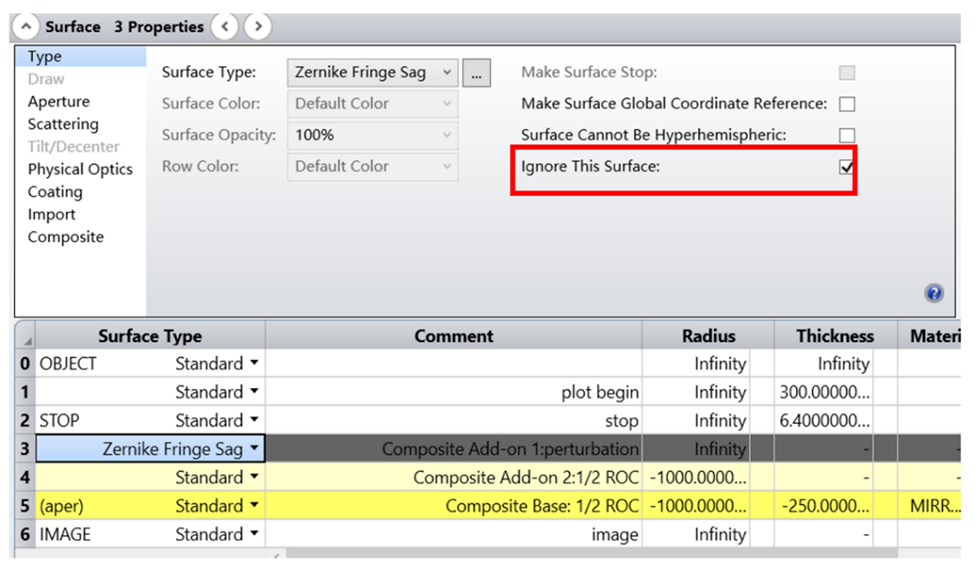Click 'Composite Base: 1/2 ROC' comment cell
The image size is (975, 569).
click(454, 506)
